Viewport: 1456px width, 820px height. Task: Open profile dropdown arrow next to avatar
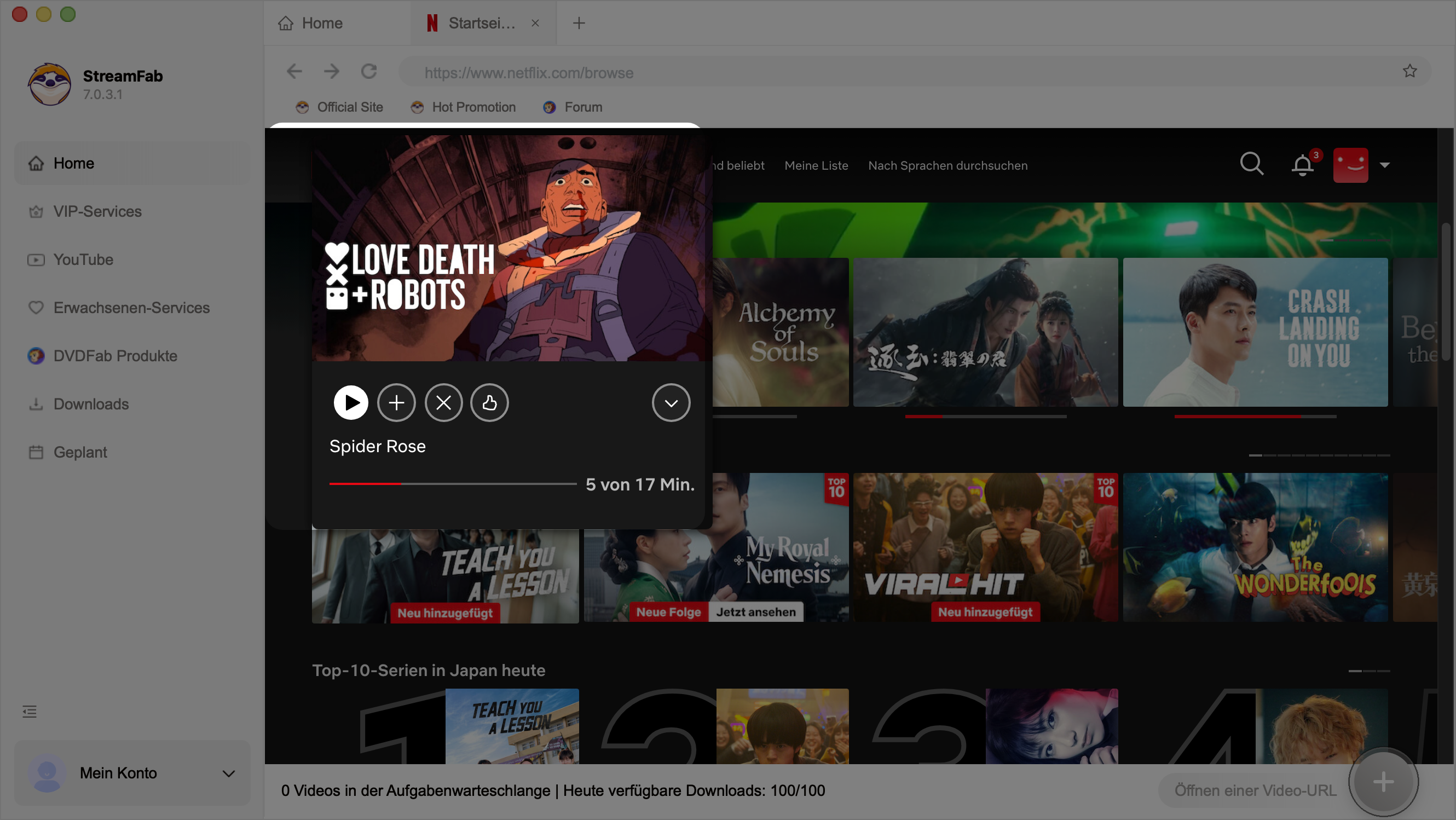[x=1384, y=165]
